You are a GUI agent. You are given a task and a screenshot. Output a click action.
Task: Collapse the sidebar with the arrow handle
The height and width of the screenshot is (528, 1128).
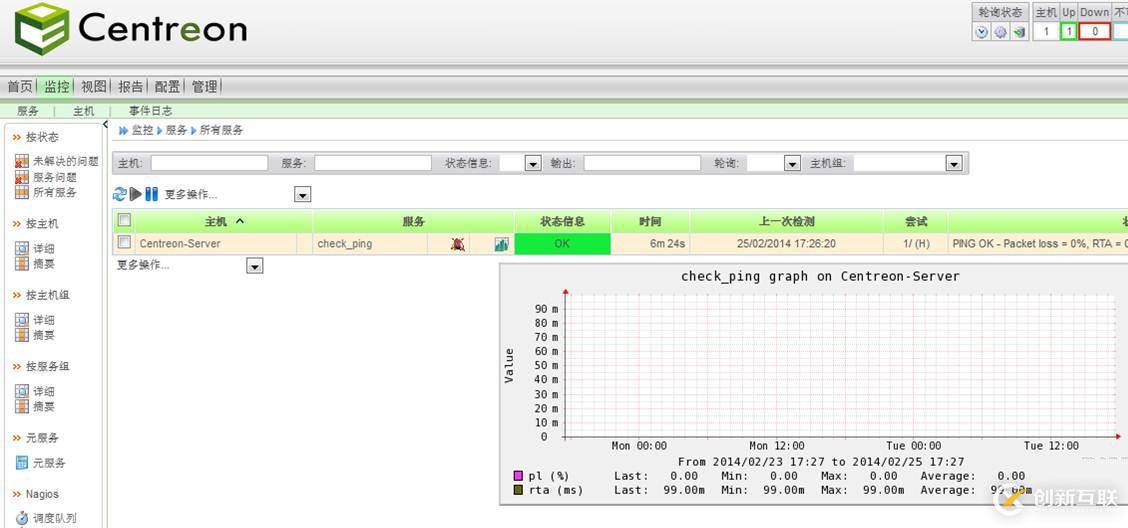pos(105,124)
